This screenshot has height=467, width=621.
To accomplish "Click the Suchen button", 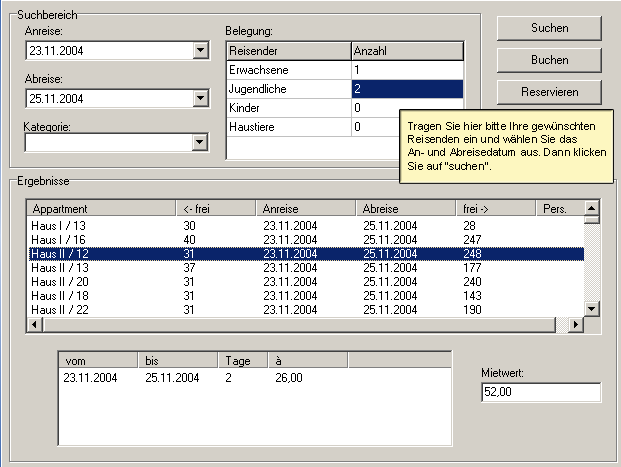I will click(549, 28).
